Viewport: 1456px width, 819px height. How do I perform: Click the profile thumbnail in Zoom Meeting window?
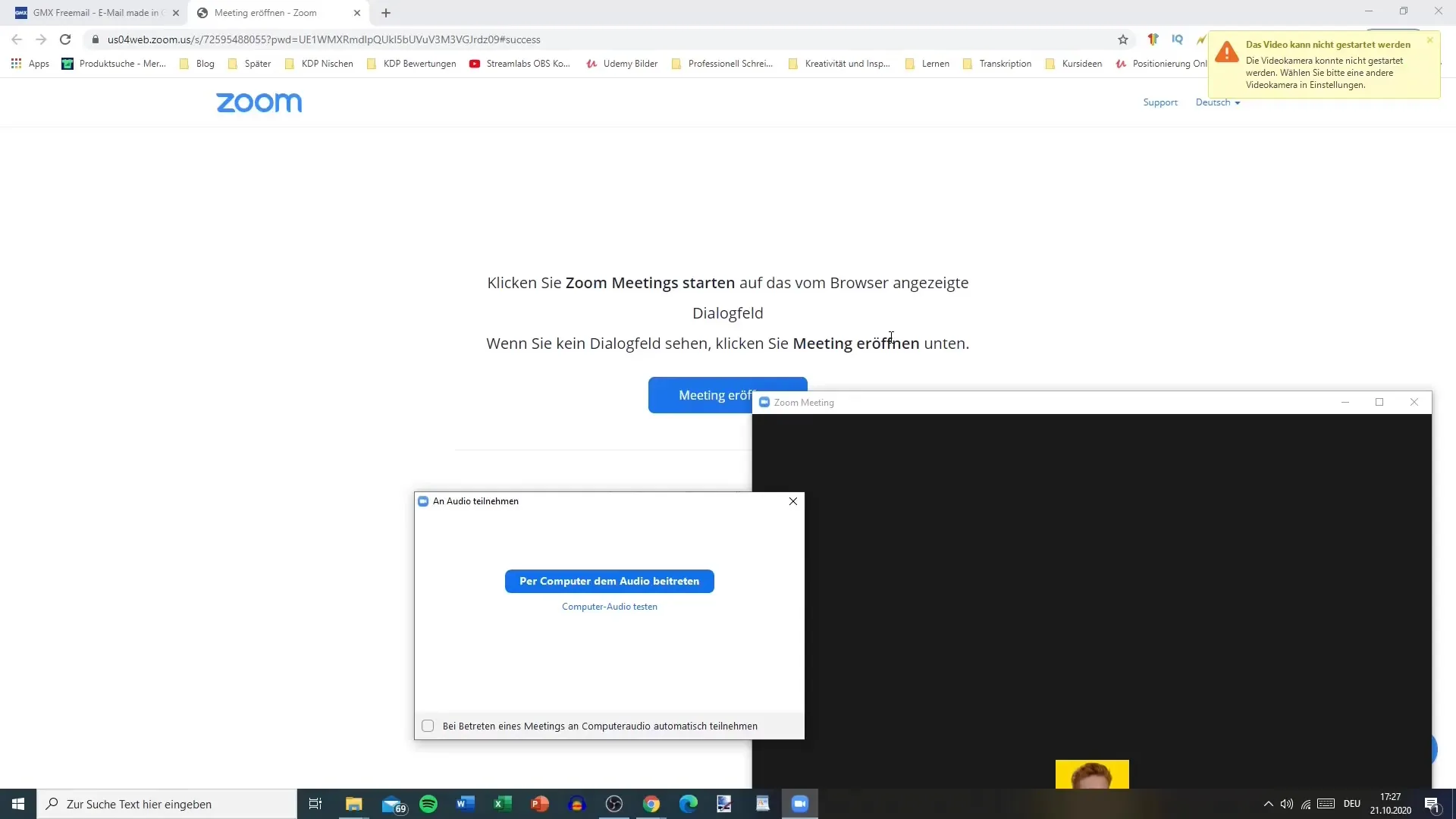click(1092, 774)
